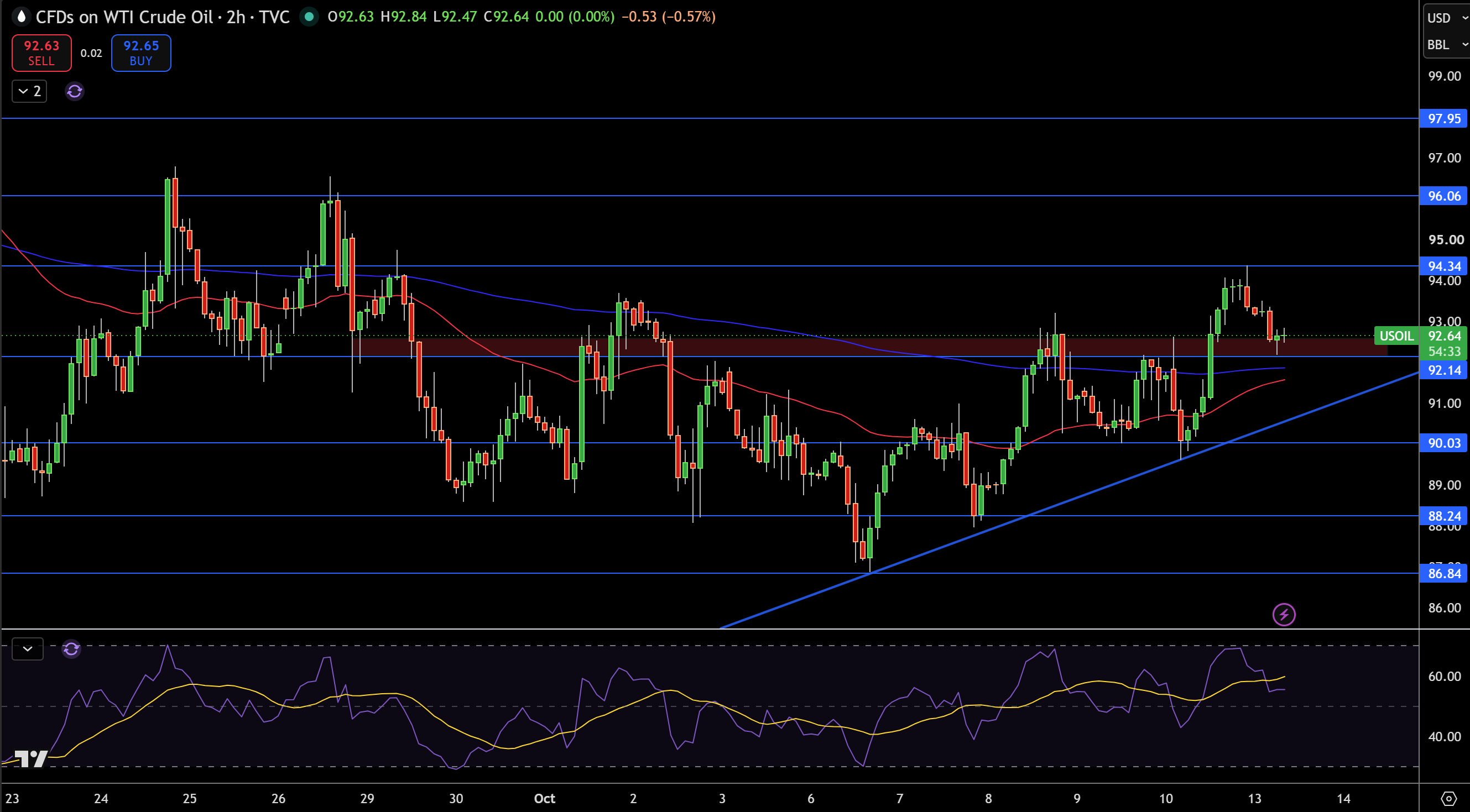Select the 86.84 price level label
The height and width of the screenshot is (812, 1470).
1445,574
